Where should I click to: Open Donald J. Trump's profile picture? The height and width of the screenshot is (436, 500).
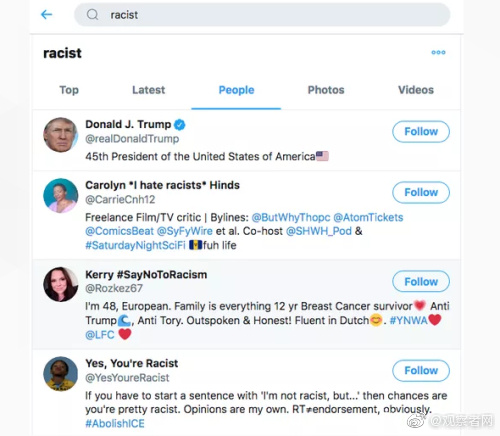click(61, 135)
